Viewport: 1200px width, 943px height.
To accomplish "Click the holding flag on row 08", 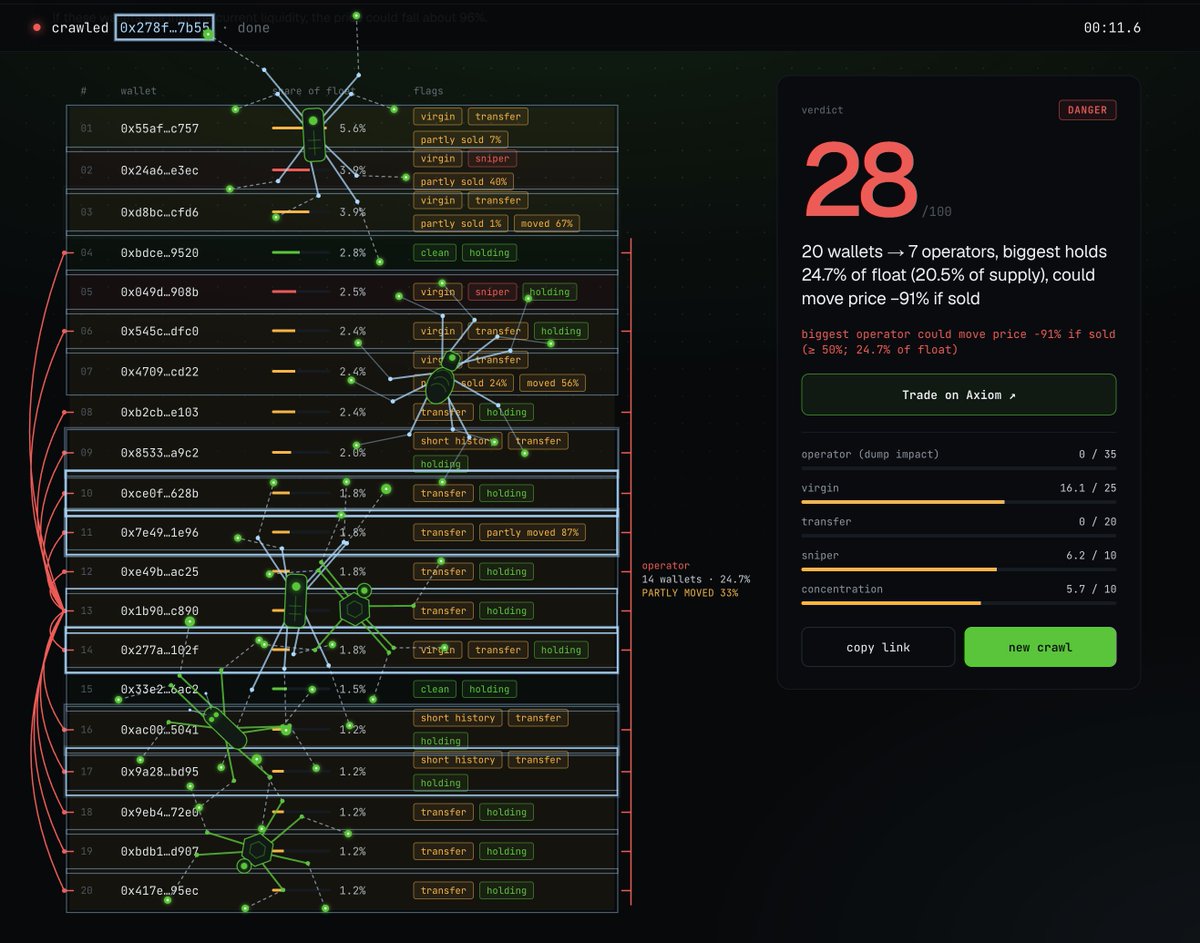I will (506, 412).
